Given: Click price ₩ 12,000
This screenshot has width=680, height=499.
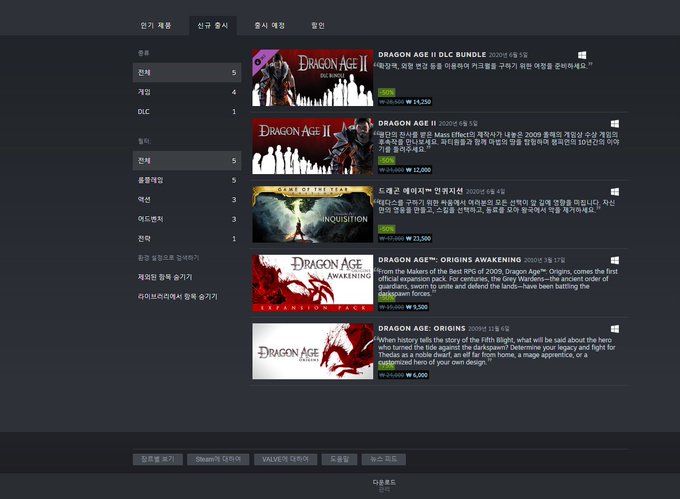Looking at the screenshot, I should [418, 170].
